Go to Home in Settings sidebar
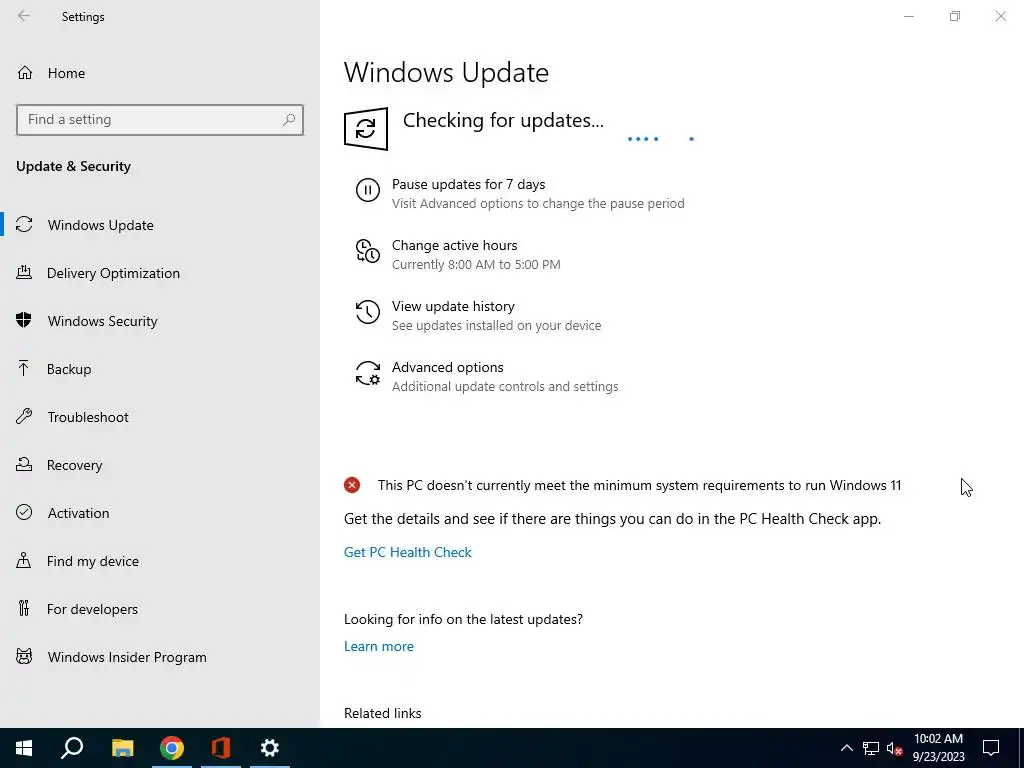The image size is (1024, 768). coord(160,73)
